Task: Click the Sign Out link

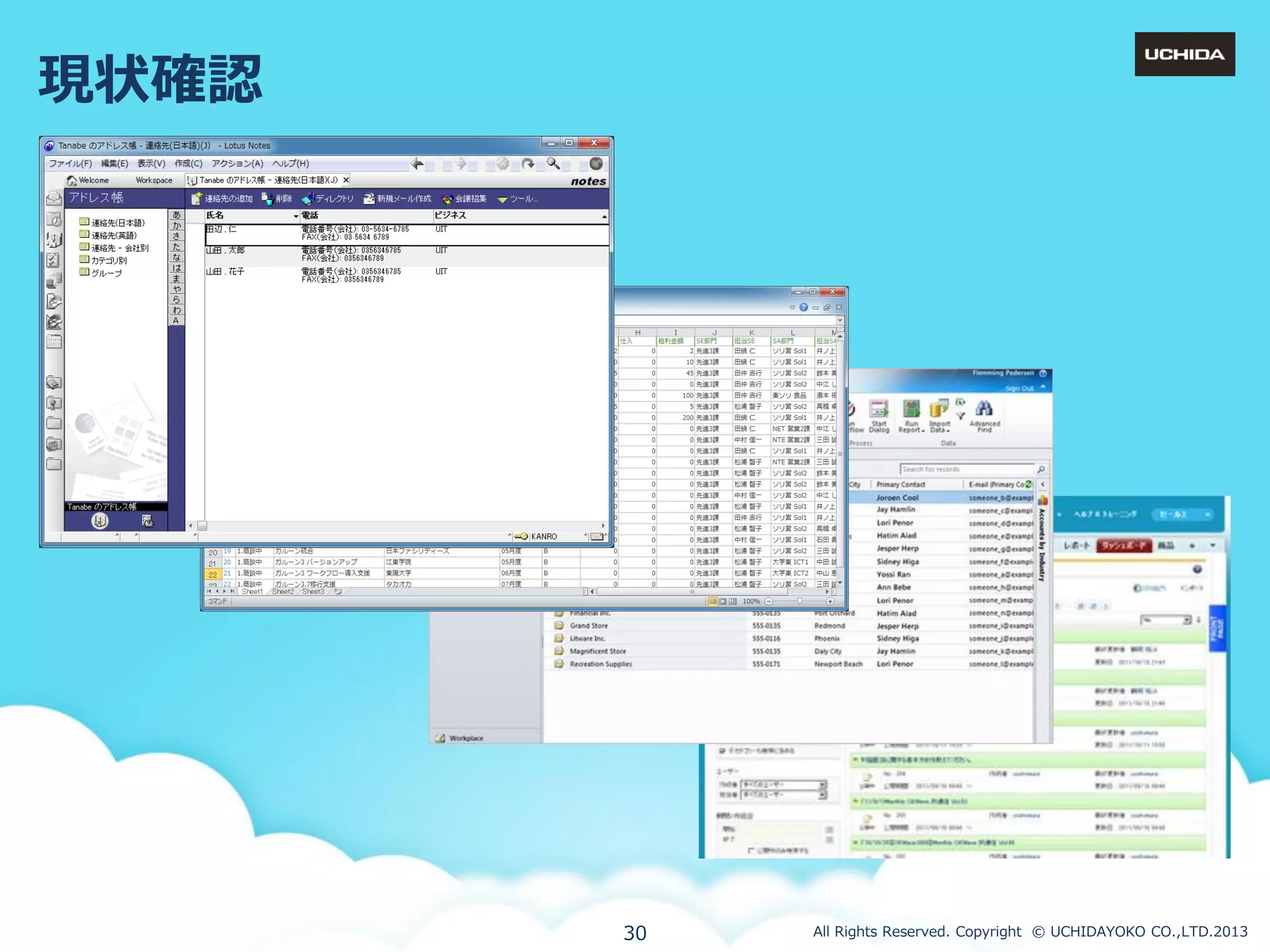Action: (1019, 389)
